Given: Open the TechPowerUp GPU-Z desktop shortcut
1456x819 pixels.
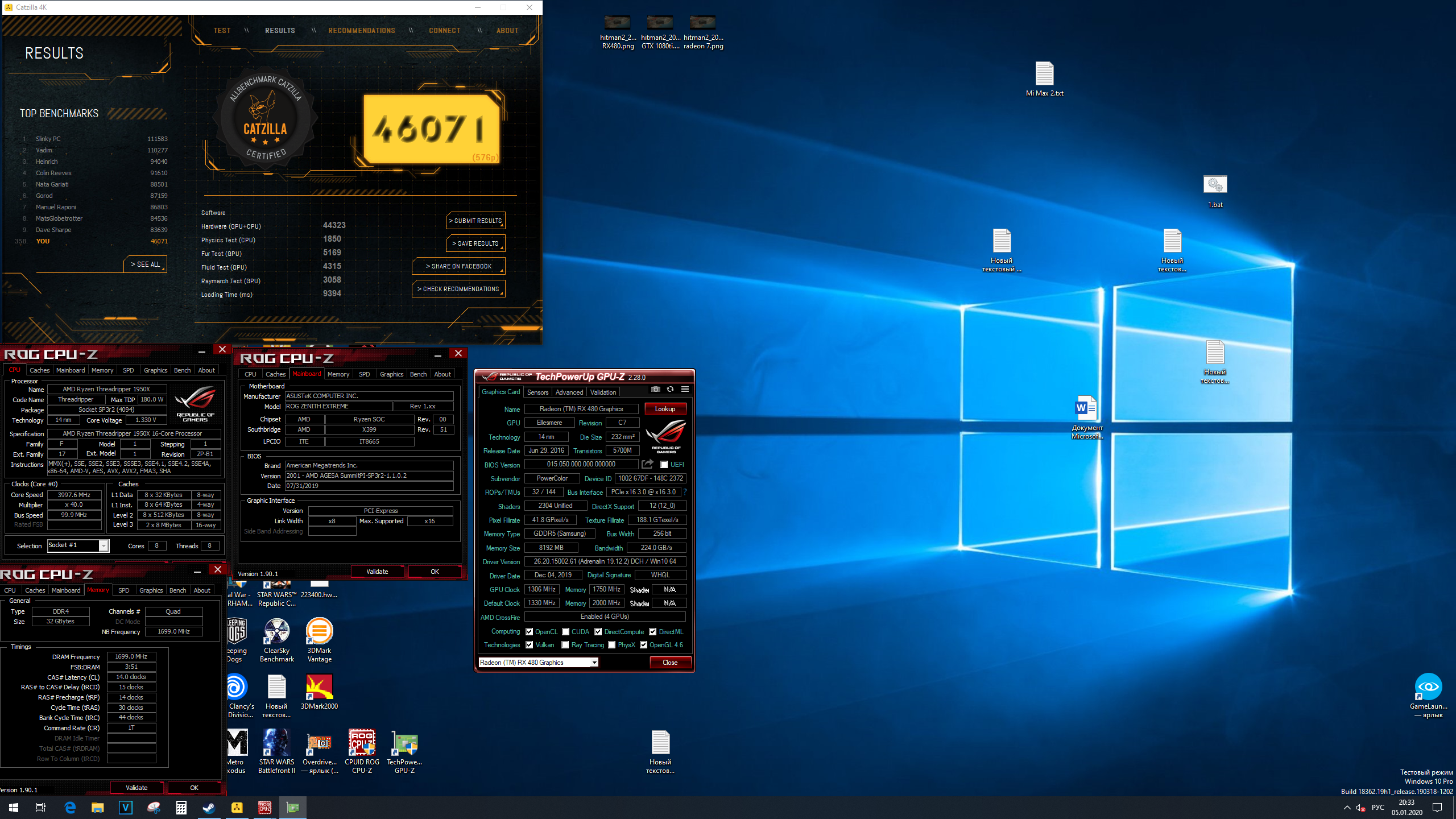Looking at the screenshot, I should 404,751.
